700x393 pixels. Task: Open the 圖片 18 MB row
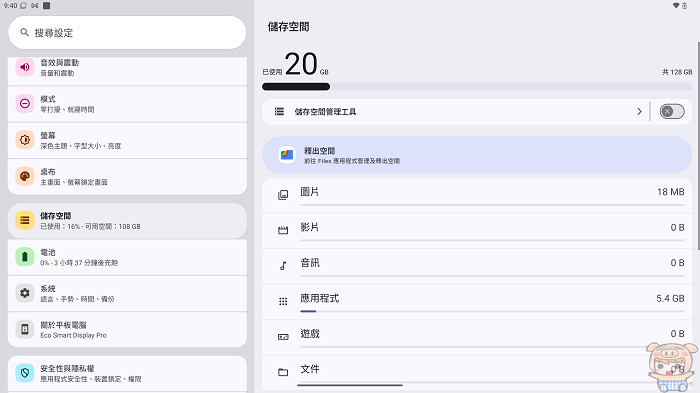point(477,195)
